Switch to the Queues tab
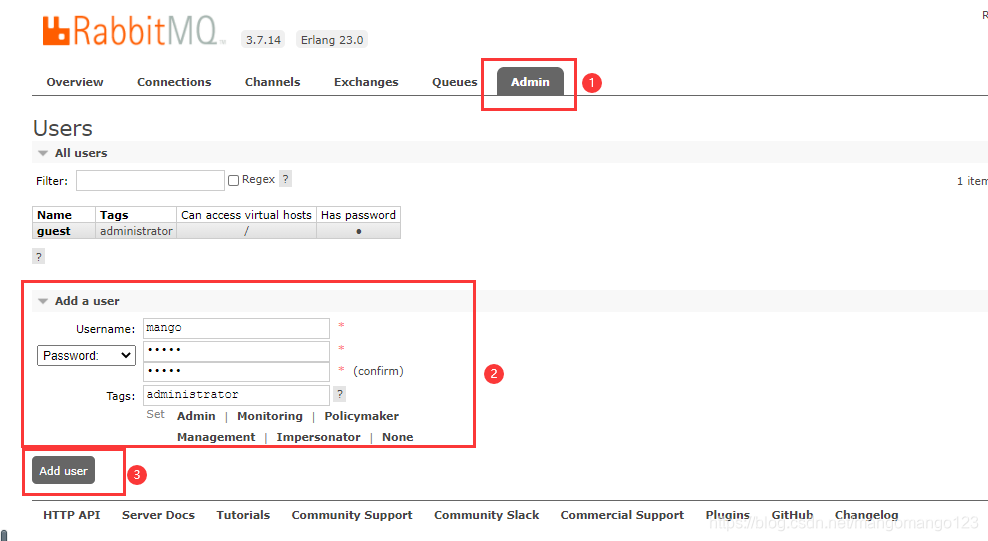988x541 pixels. coord(454,82)
